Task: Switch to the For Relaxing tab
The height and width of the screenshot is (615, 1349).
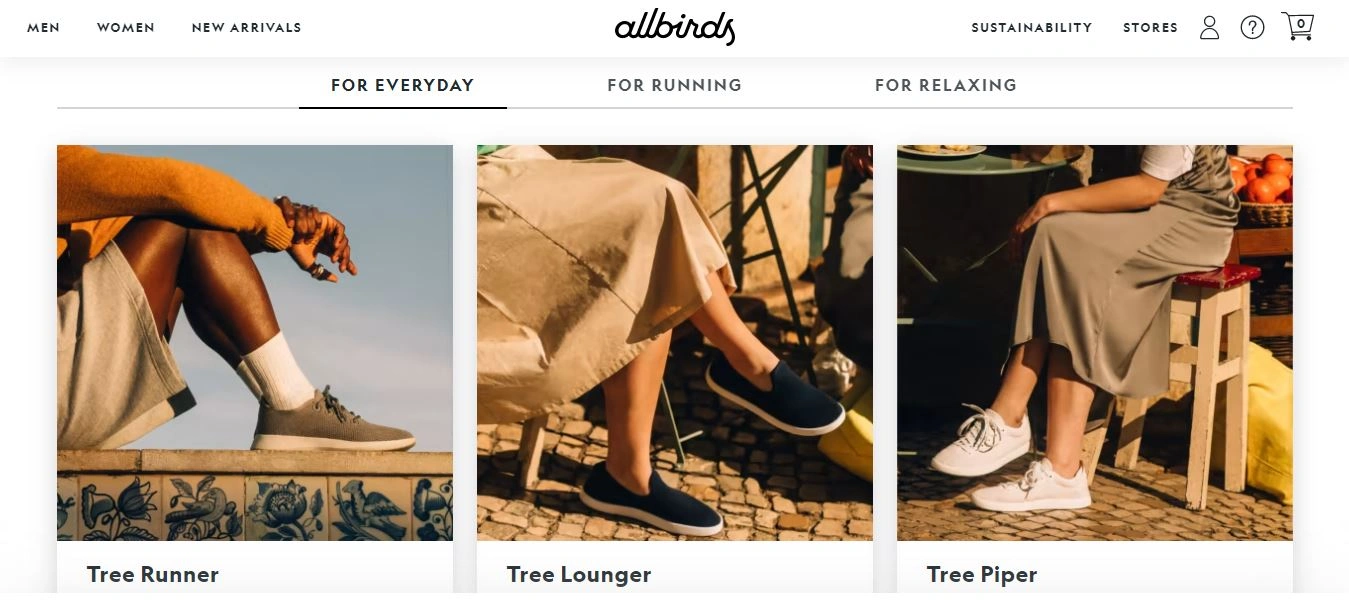Action: [945, 86]
